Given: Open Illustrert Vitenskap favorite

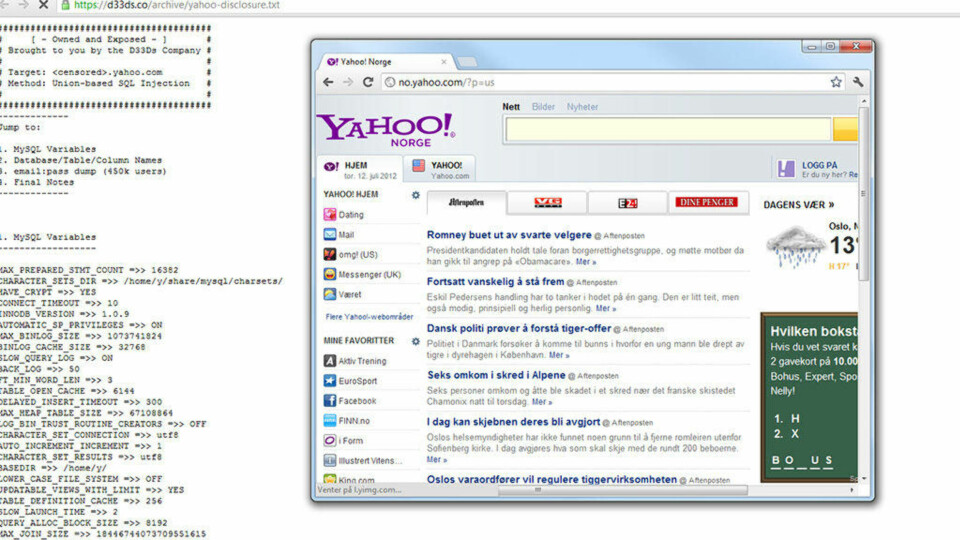Looking at the screenshot, I should (363, 460).
